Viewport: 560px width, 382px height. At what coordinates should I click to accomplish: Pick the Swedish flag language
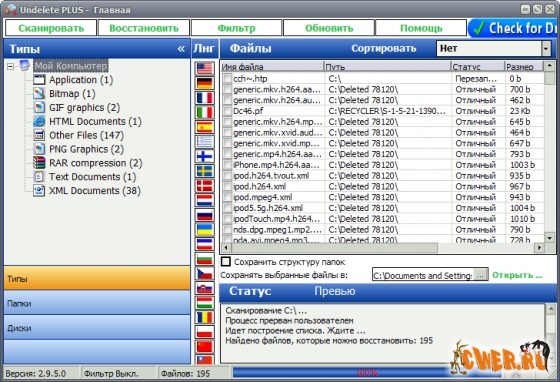pyautogui.click(x=205, y=171)
